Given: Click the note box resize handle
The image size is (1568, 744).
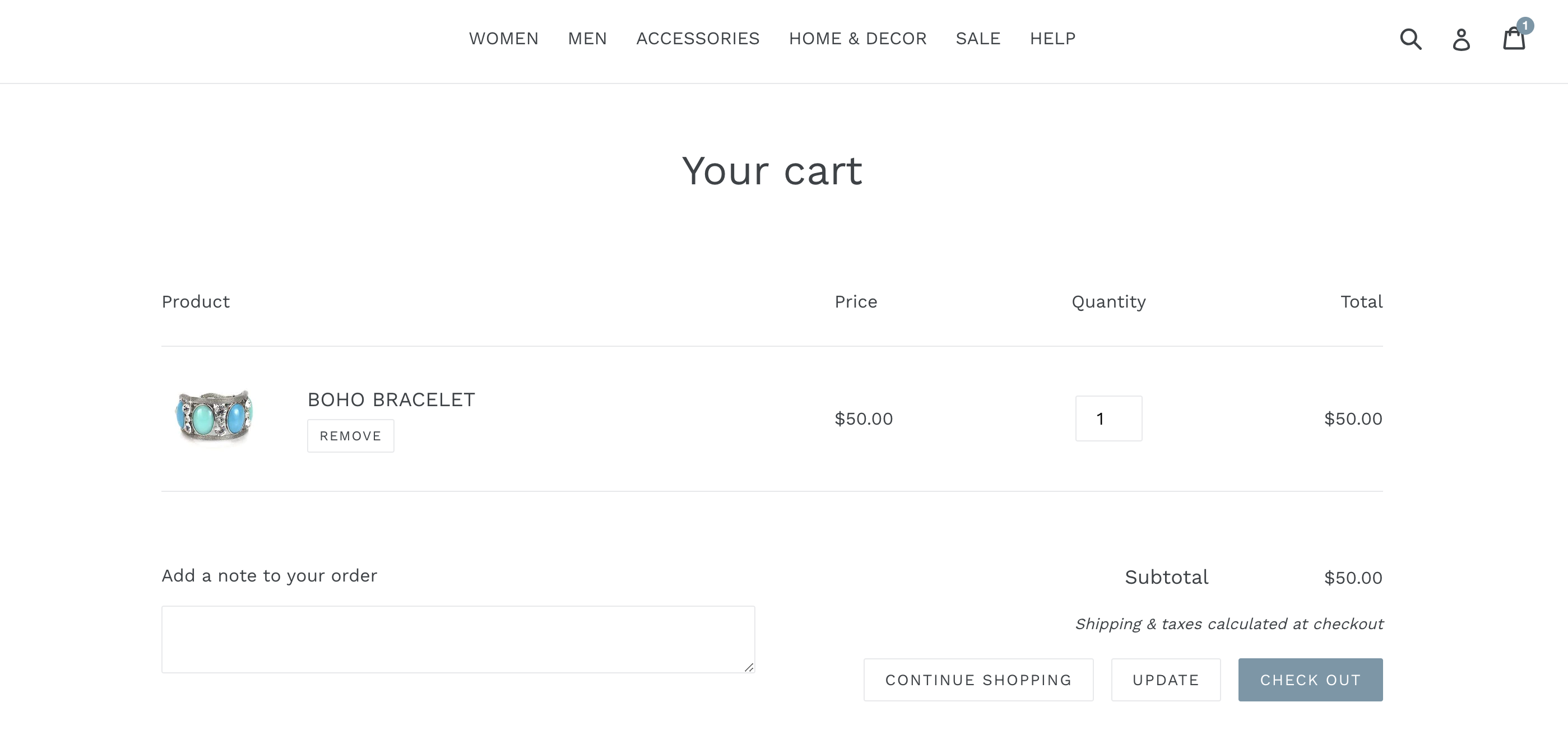Looking at the screenshot, I should 749,668.
